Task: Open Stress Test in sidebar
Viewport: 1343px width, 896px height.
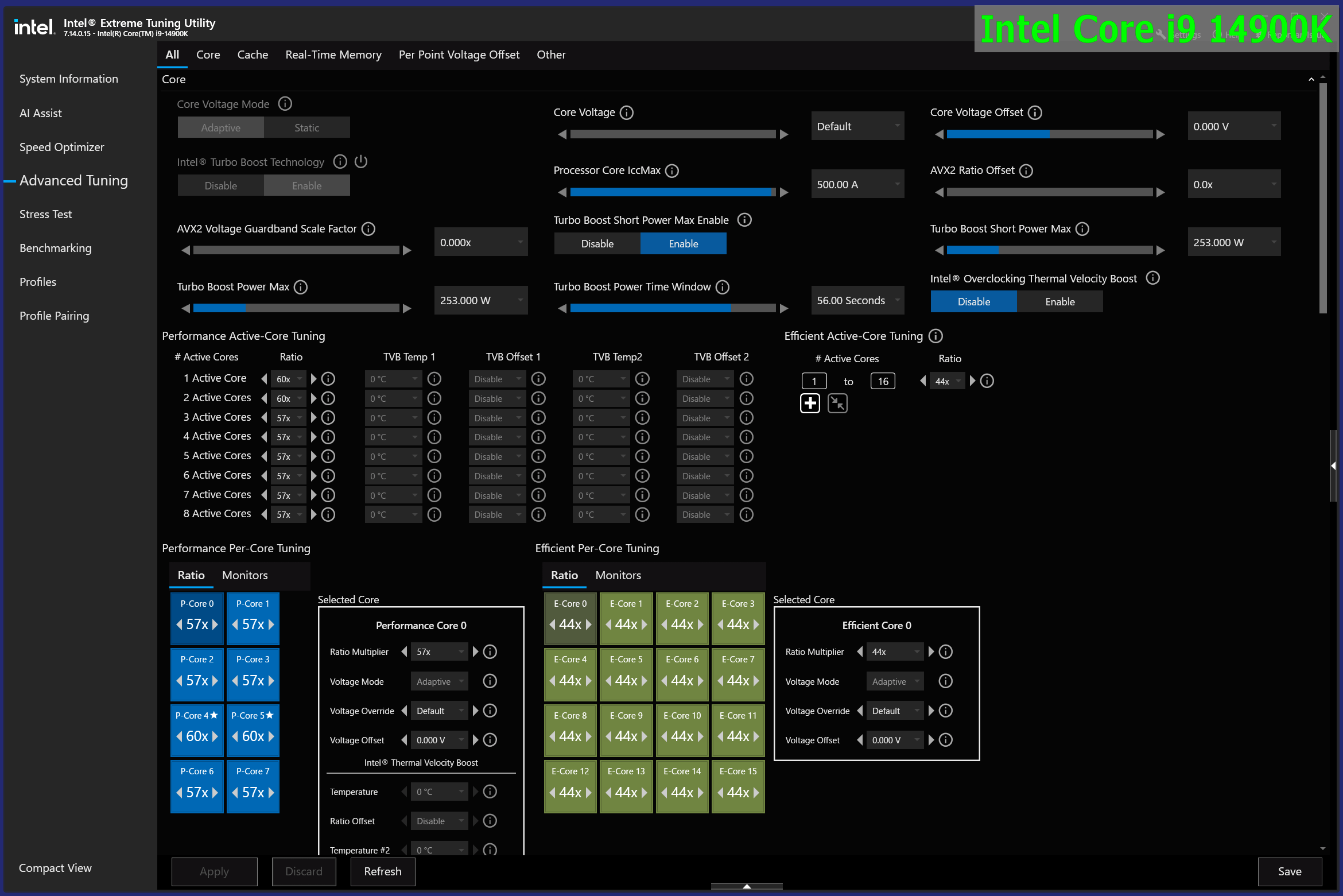Action: point(46,214)
